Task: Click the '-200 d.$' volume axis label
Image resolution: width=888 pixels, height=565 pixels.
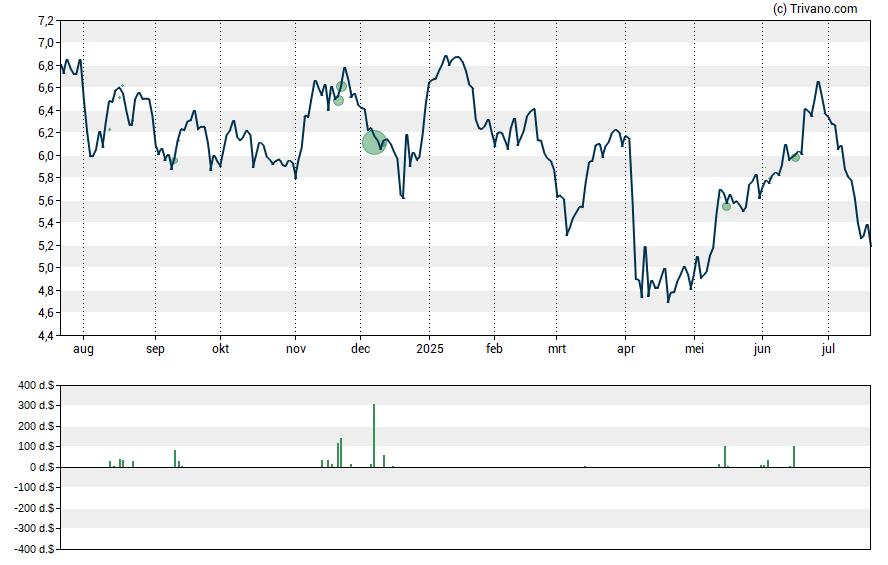Action: 34,508
